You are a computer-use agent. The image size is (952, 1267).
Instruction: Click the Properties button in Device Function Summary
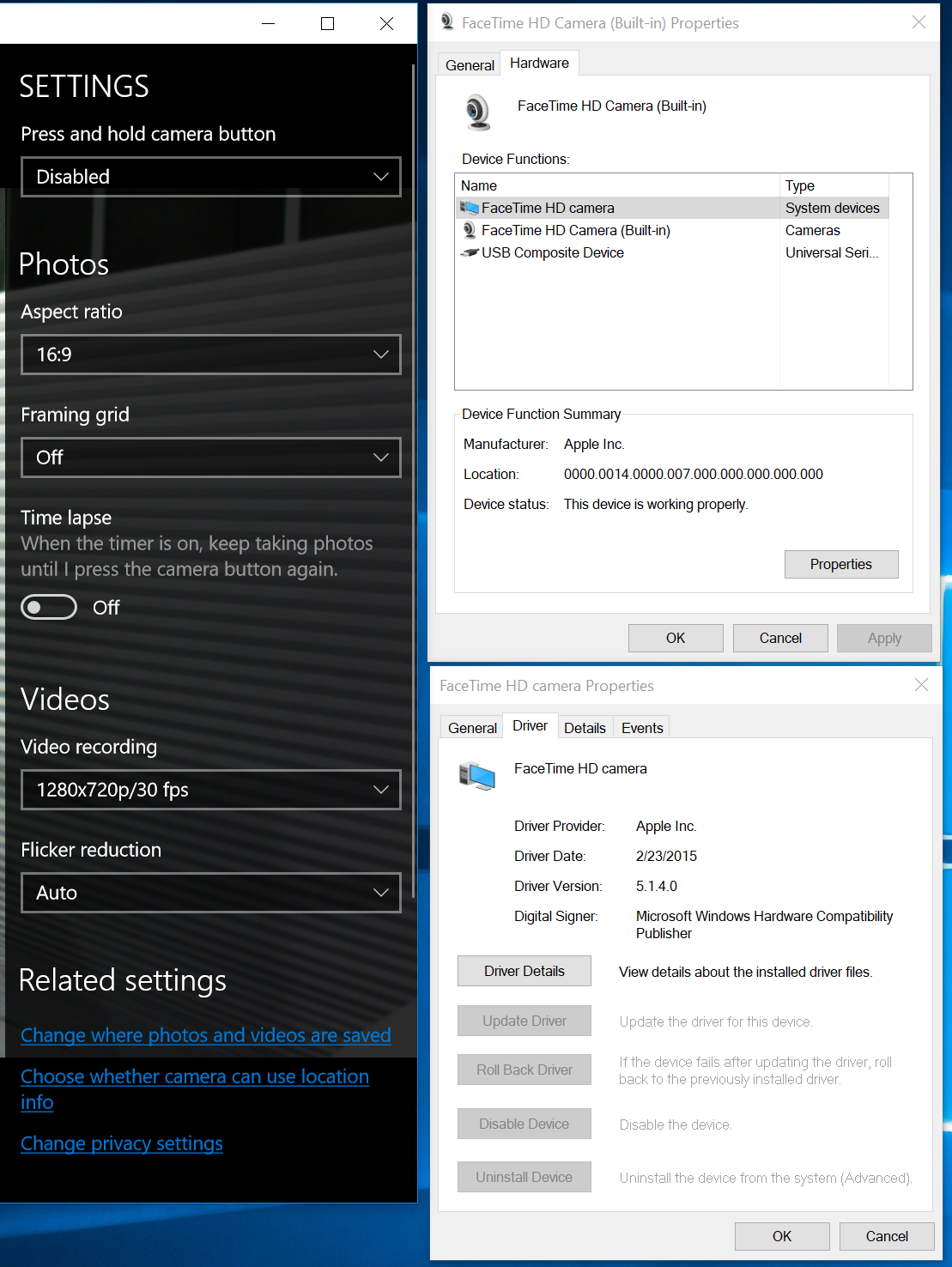pyautogui.click(x=841, y=564)
